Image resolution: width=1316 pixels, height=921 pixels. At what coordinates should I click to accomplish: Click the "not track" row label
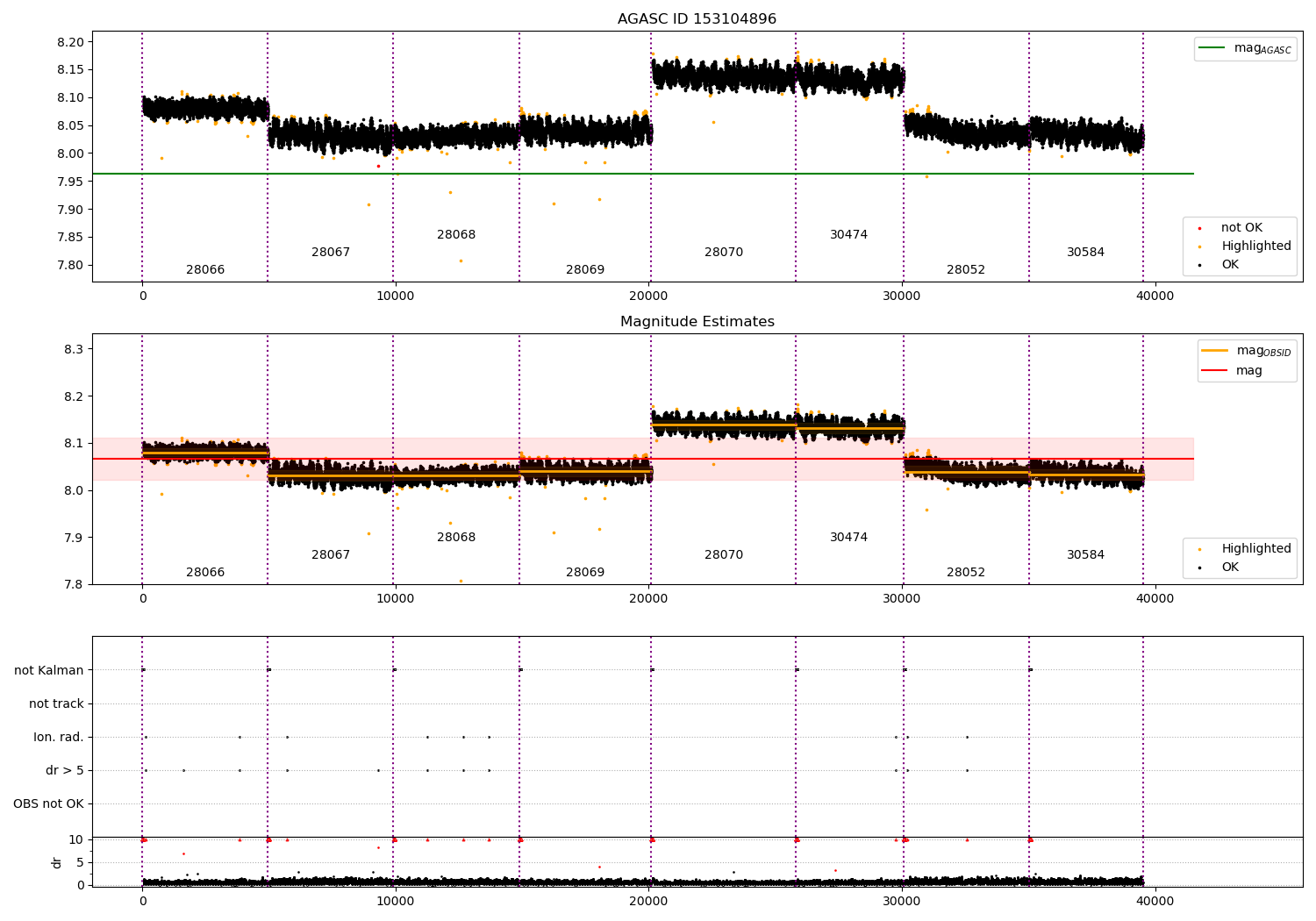pos(56,703)
